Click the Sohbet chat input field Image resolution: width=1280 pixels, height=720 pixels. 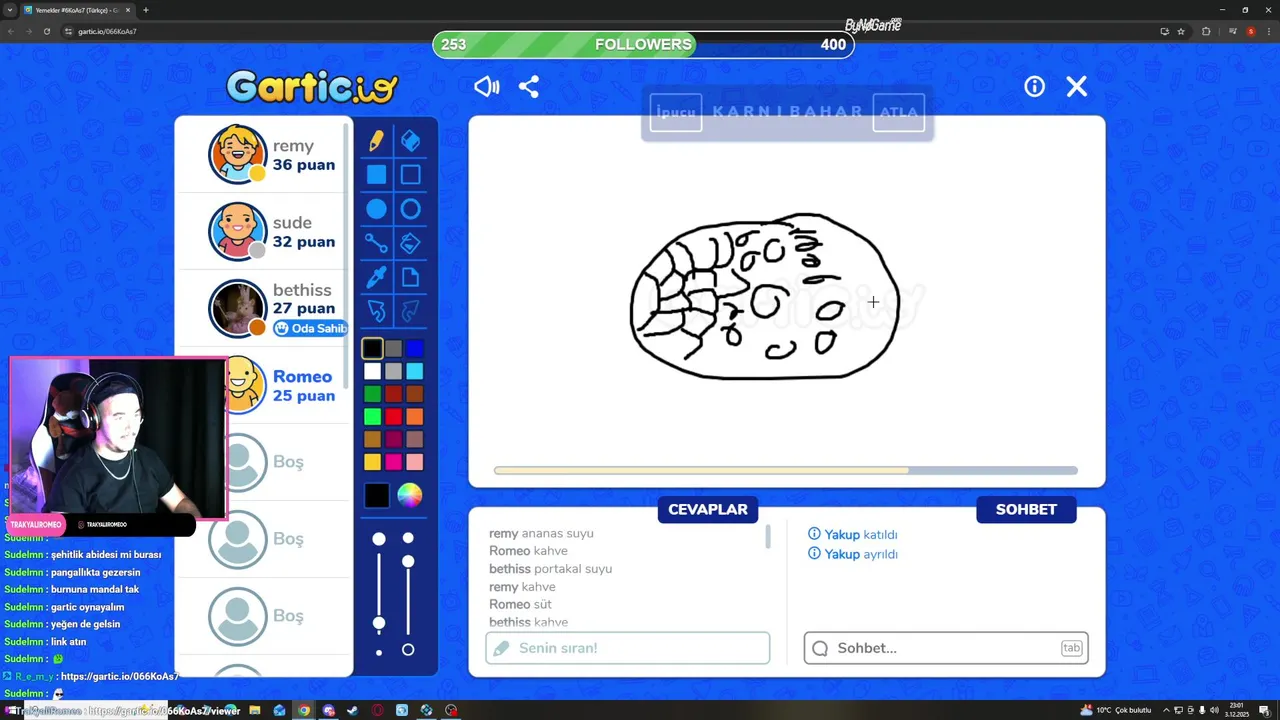[946, 648]
